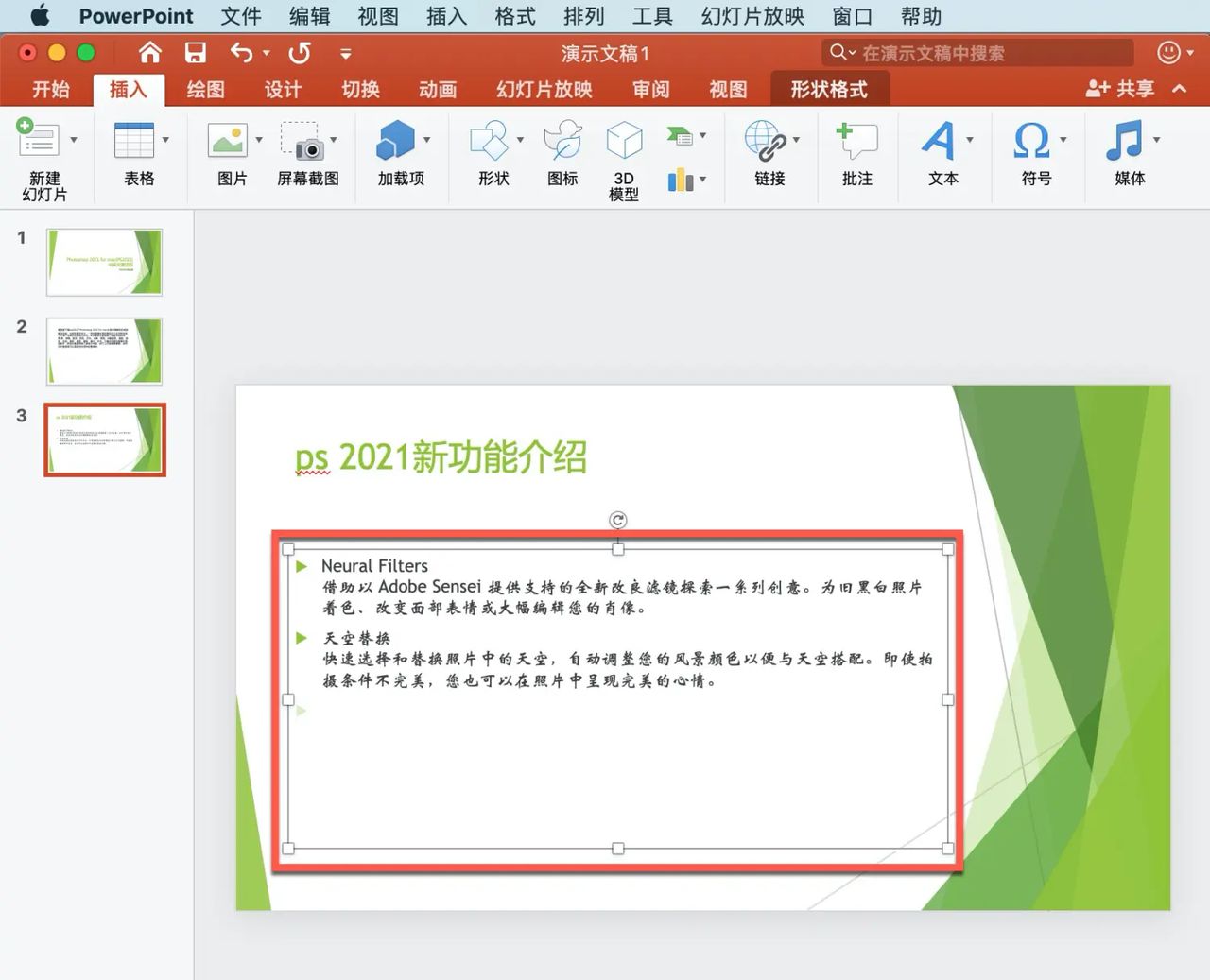Open the Text (文本) icon
Screen dimensions: 1210x980
[938, 140]
